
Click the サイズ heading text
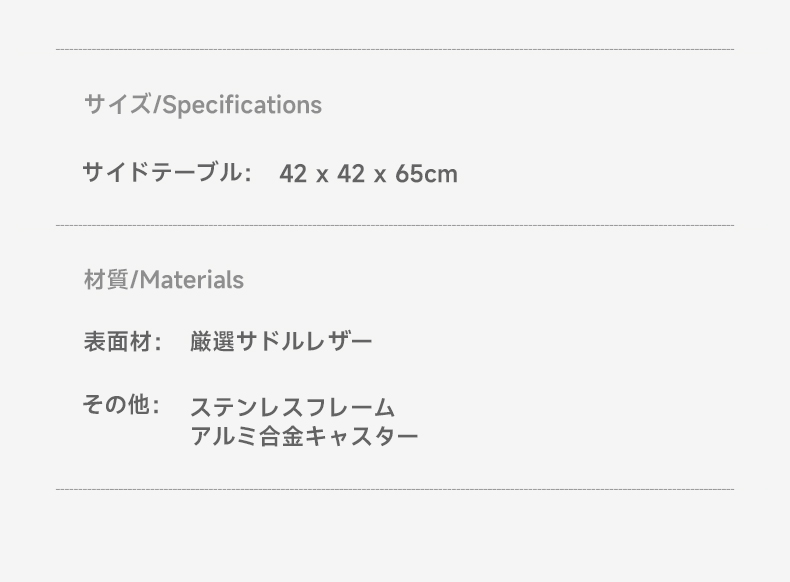117,105
